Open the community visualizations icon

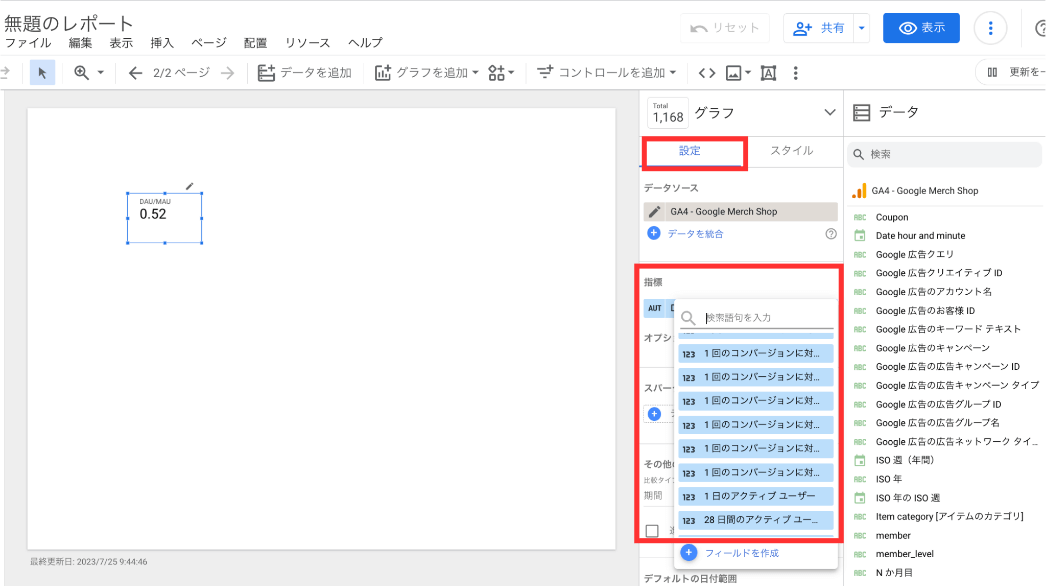(497, 73)
